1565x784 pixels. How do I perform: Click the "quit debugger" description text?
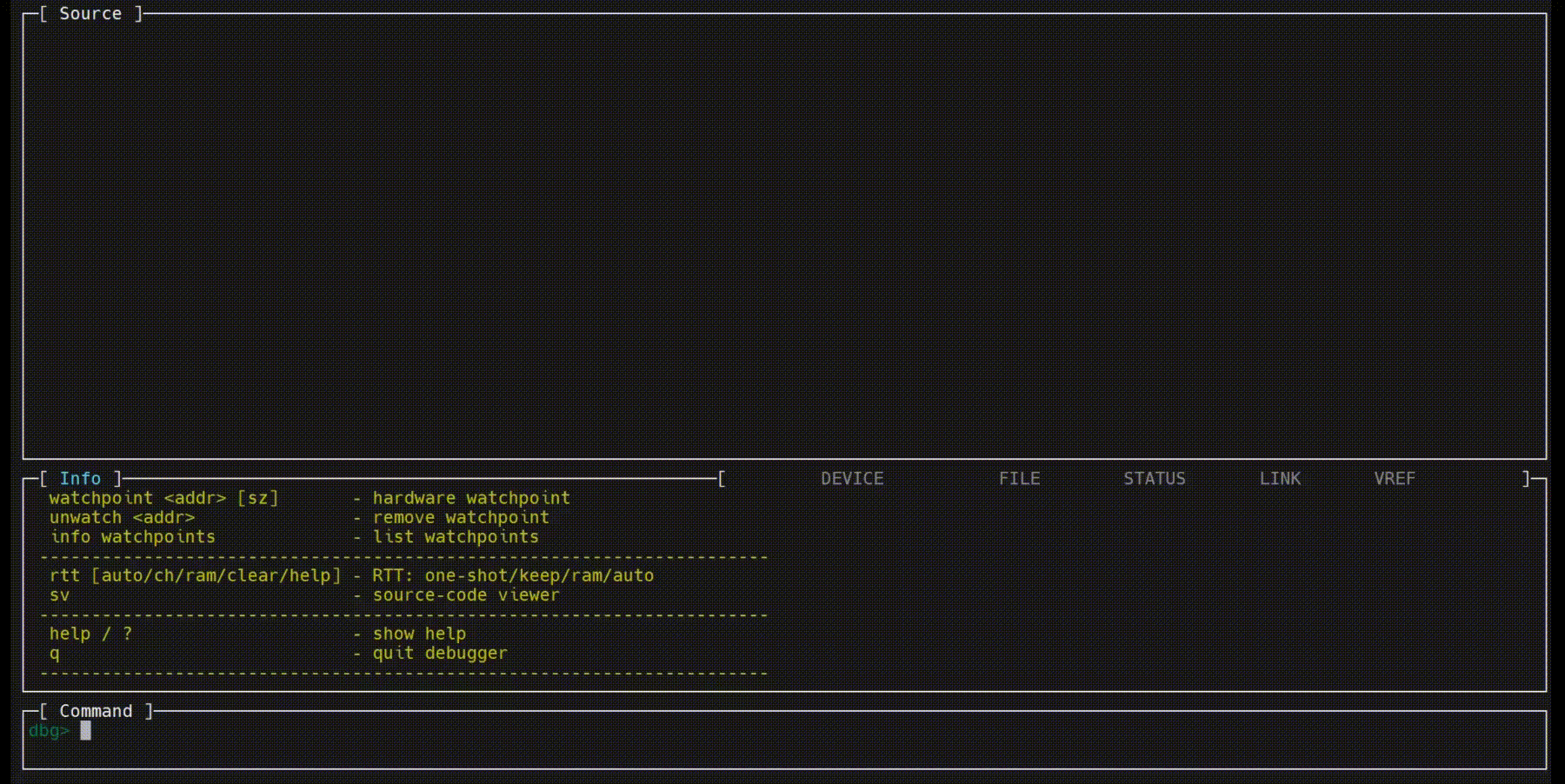pyautogui.click(x=439, y=654)
